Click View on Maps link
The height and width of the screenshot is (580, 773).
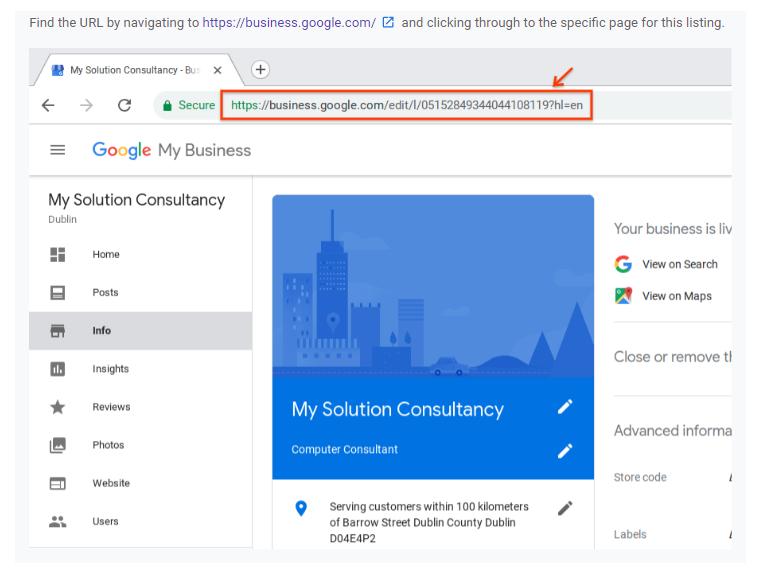(677, 296)
